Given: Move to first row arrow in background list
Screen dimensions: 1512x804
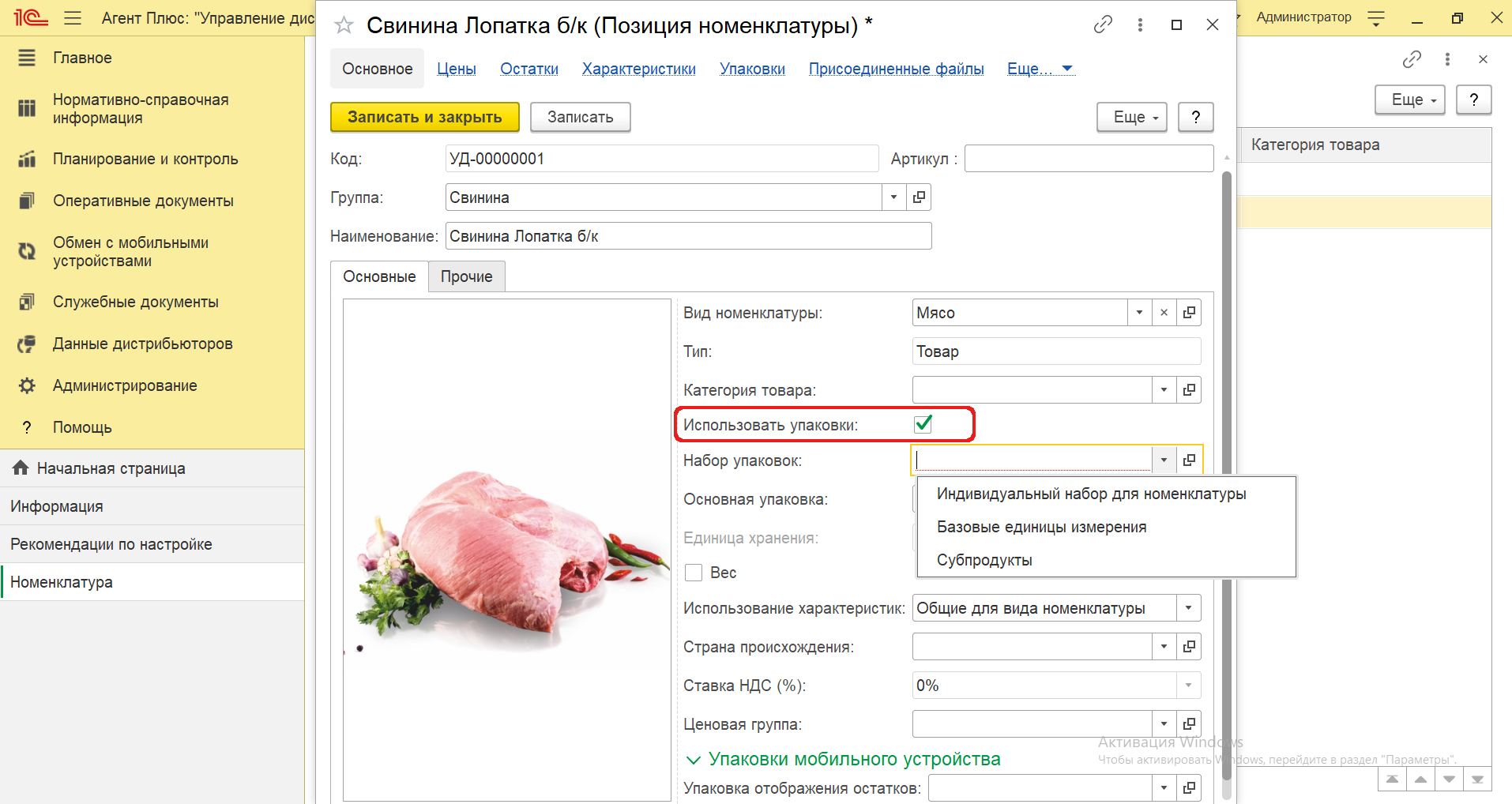Looking at the screenshot, I should coord(1392,780).
